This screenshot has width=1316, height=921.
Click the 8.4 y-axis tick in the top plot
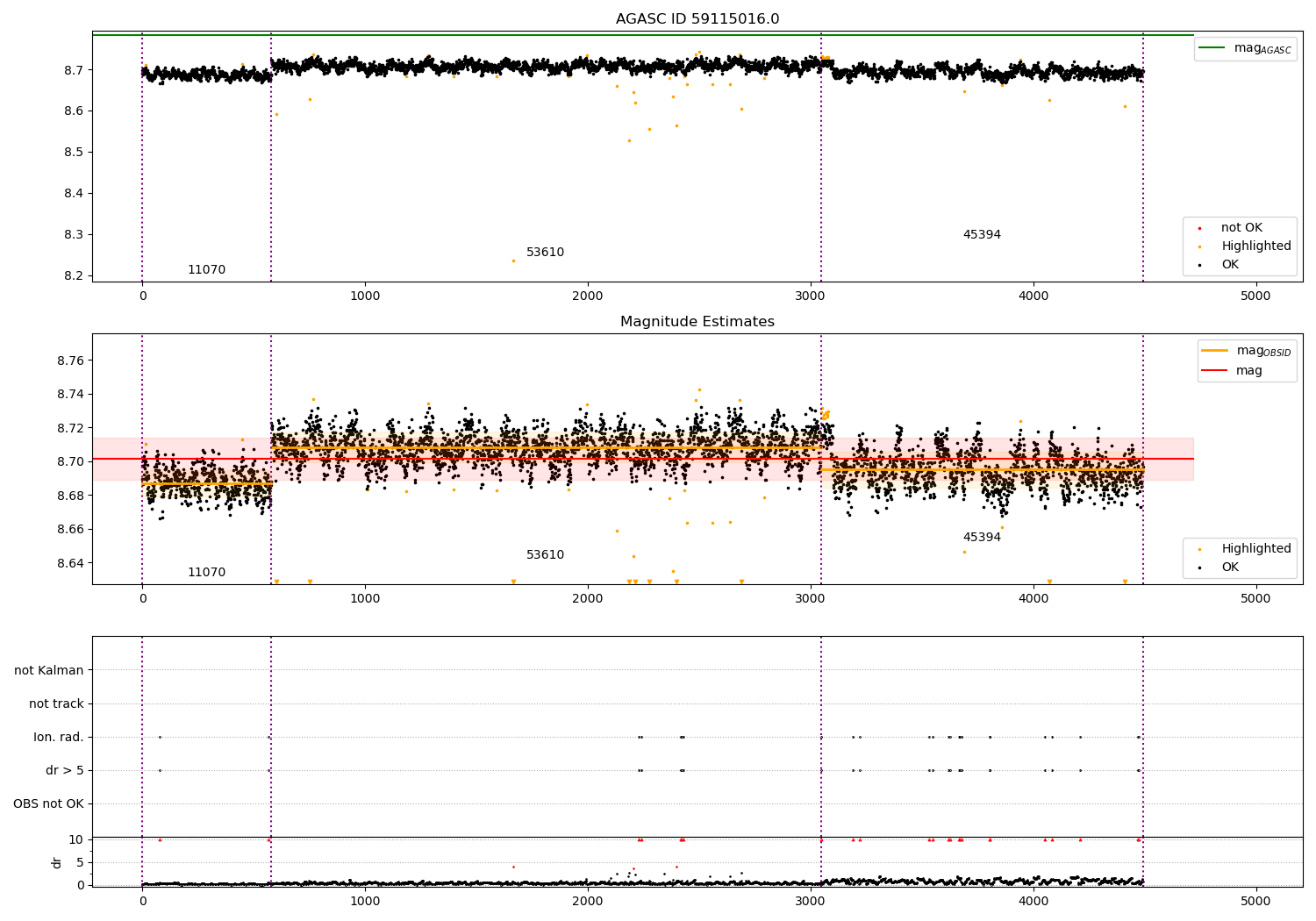pos(74,193)
